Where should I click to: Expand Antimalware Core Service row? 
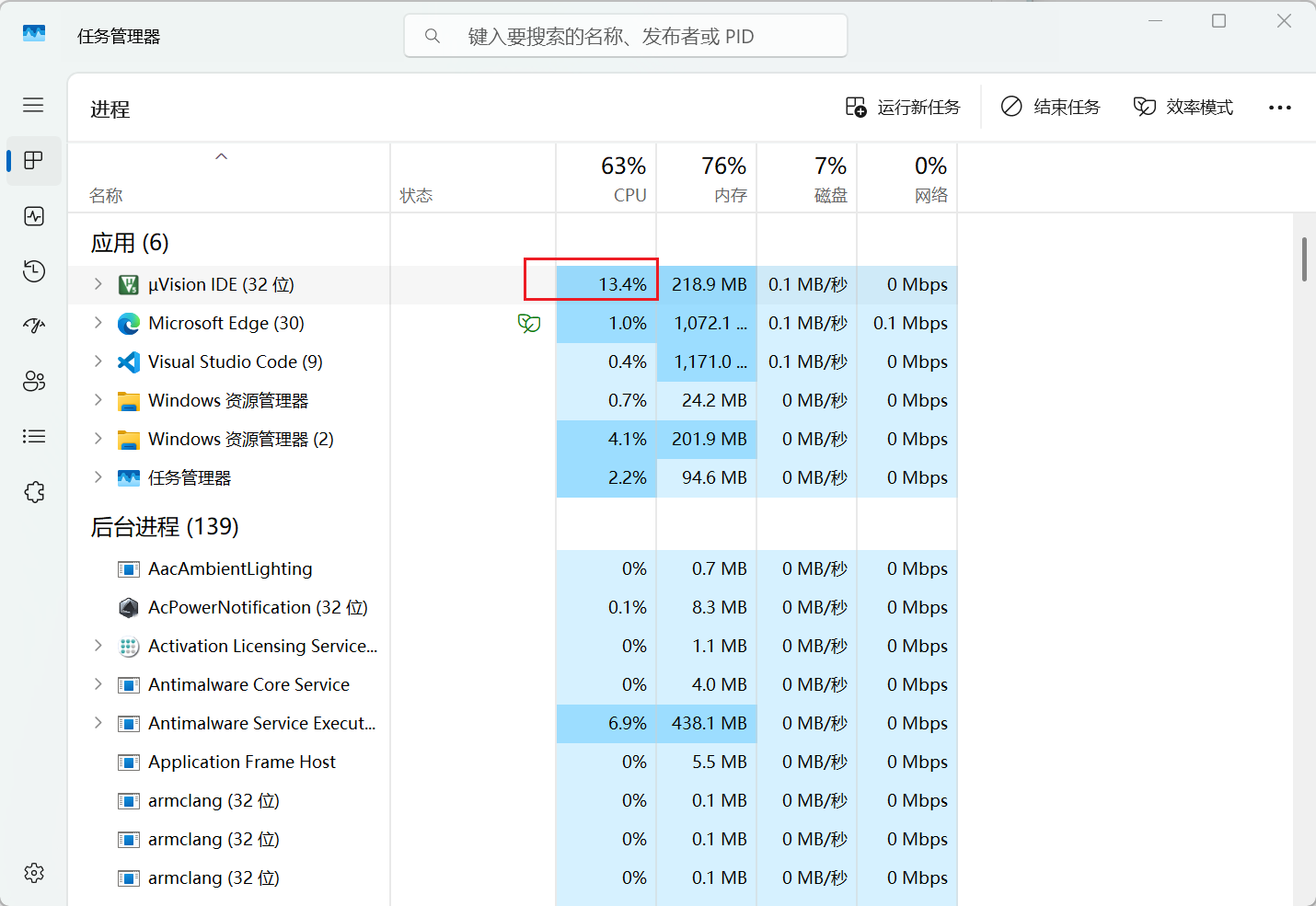coord(98,684)
